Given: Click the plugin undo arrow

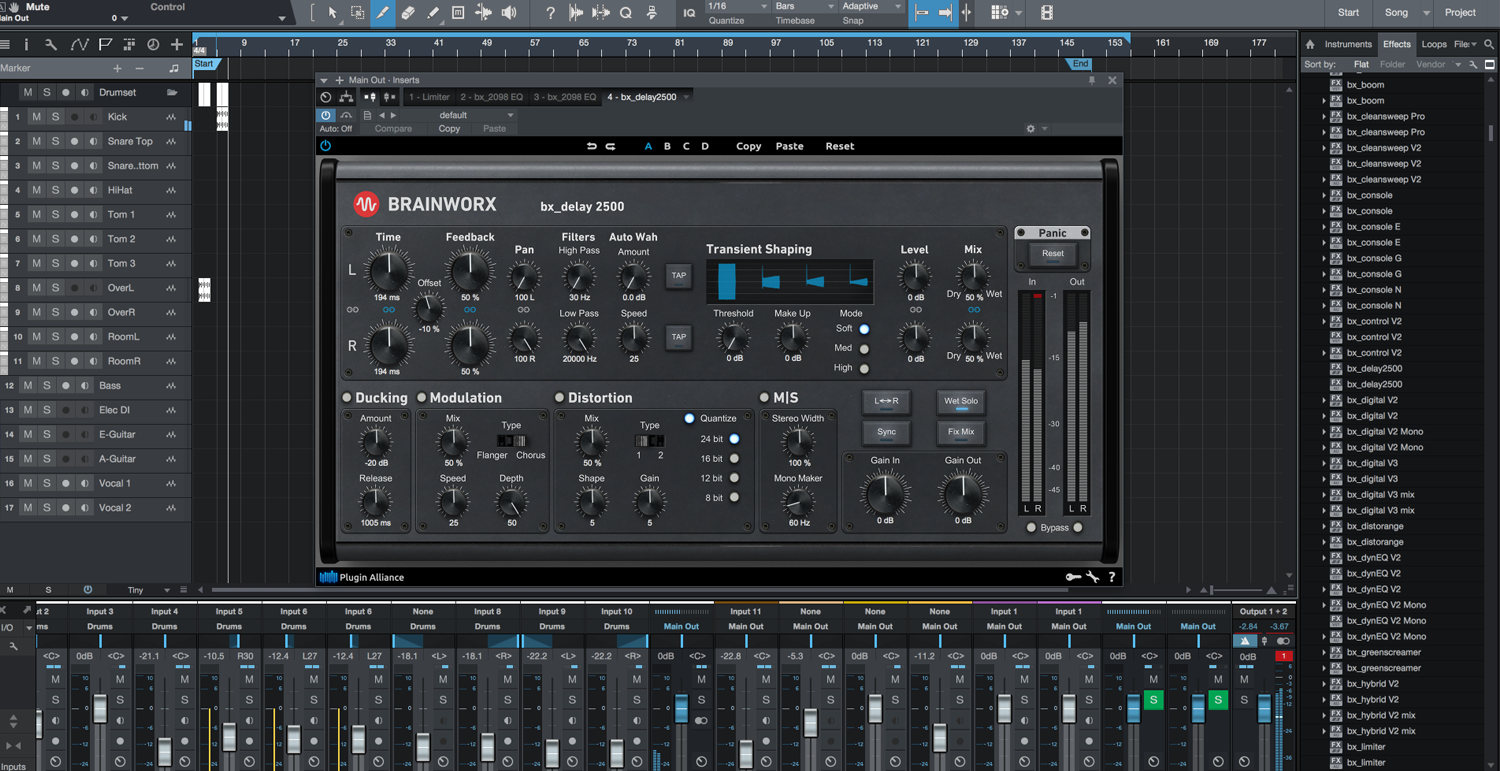Looking at the screenshot, I should [x=591, y=146].
